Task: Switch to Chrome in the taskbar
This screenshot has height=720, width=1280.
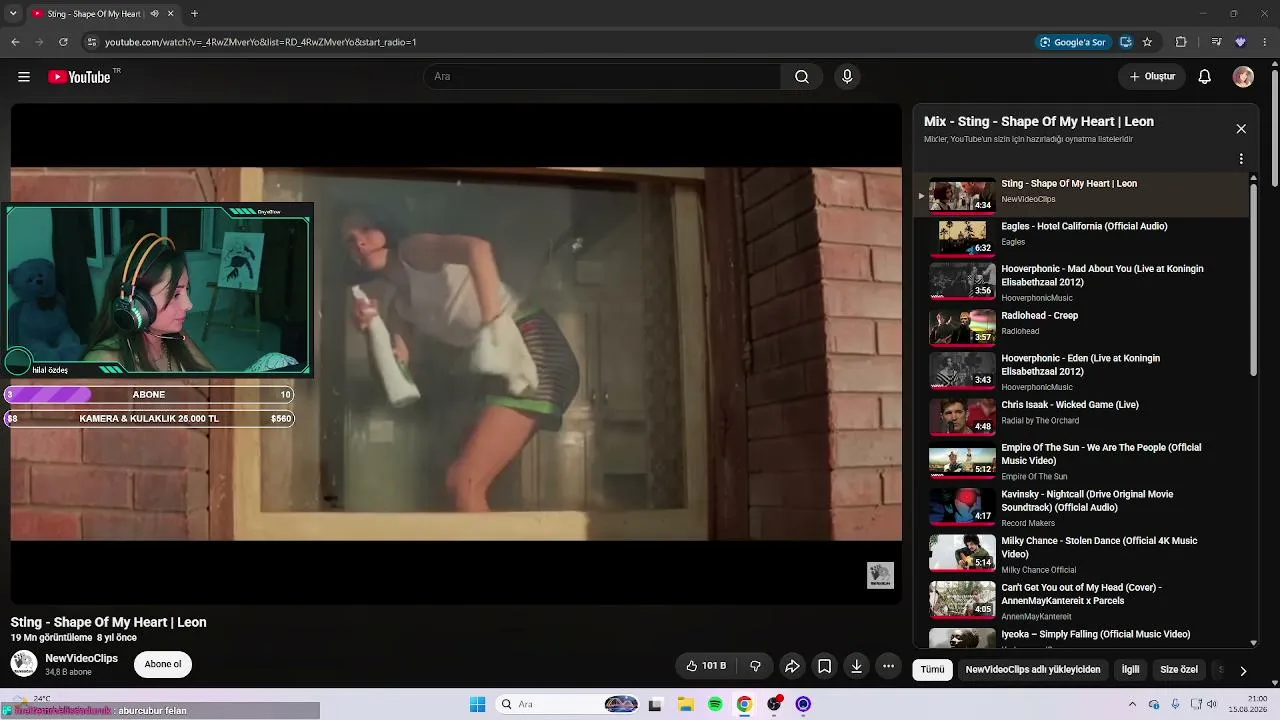Action: click(744, 705)
